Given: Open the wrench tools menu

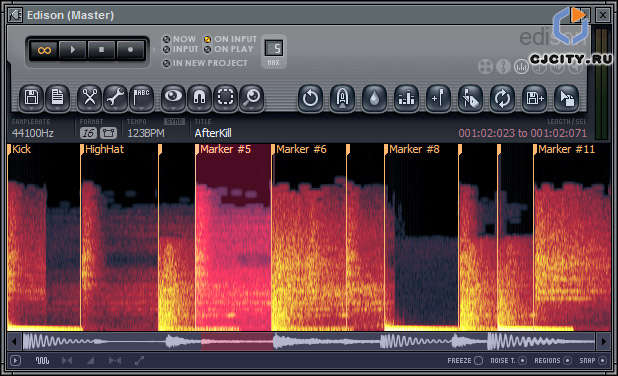Looking at the screenshot, I should coord(115,98).
